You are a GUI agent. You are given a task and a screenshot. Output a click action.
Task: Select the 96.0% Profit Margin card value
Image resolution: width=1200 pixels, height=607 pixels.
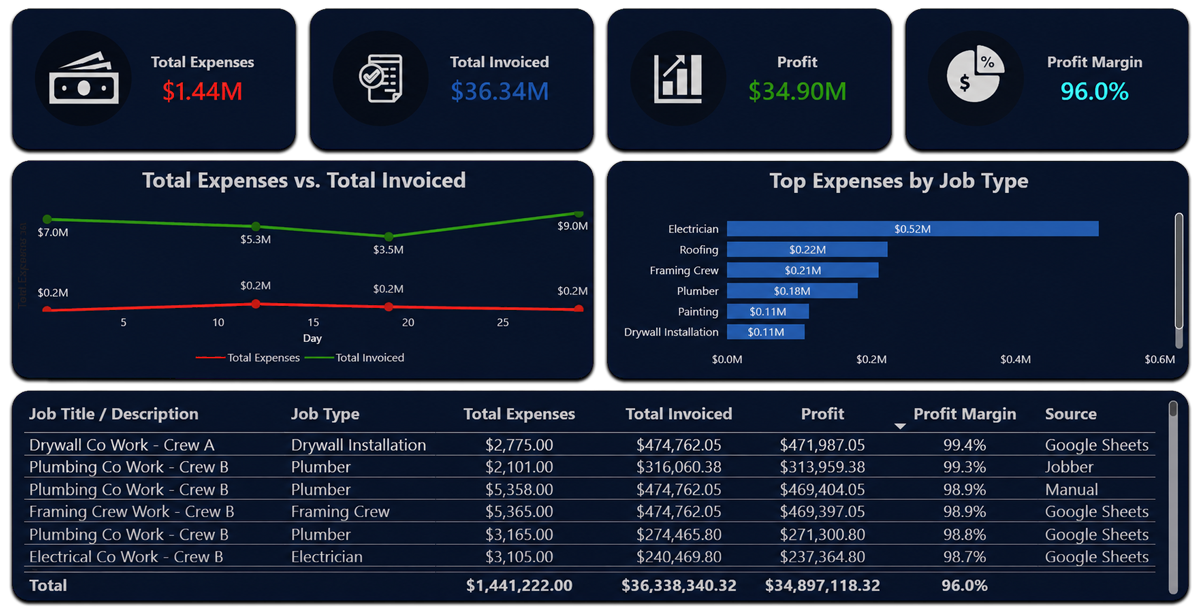[x=1094, y=92]
